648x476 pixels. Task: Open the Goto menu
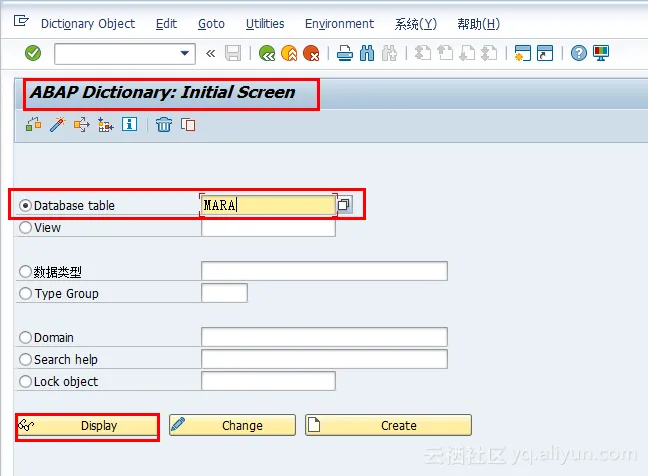click(x=211, y=24)
